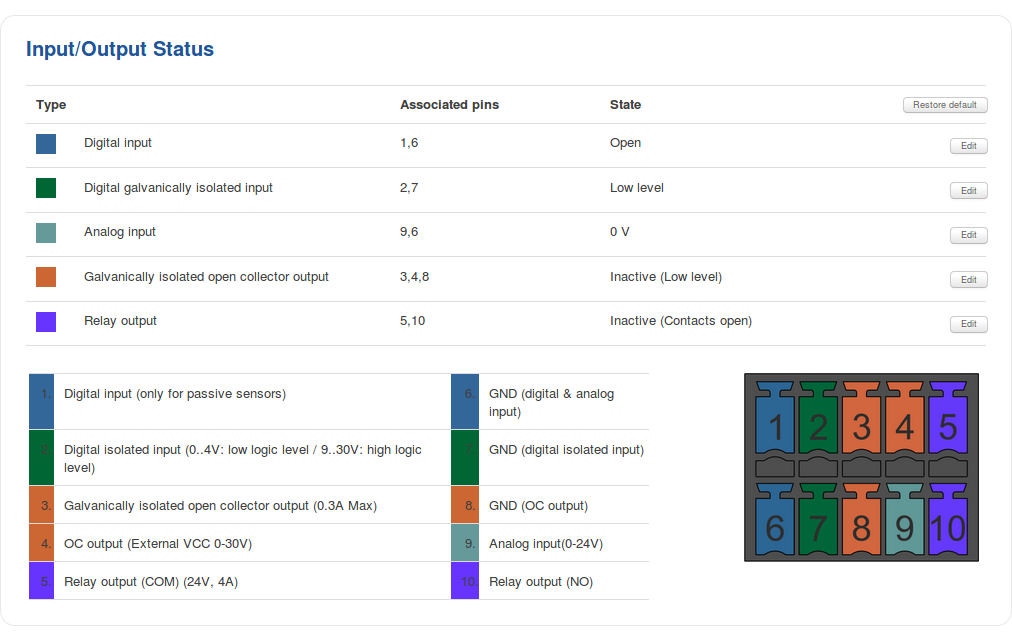1012x641 pixels.
Task: Edit the Digital galvanically isolated input row
Action: click(x=968, y=191)
